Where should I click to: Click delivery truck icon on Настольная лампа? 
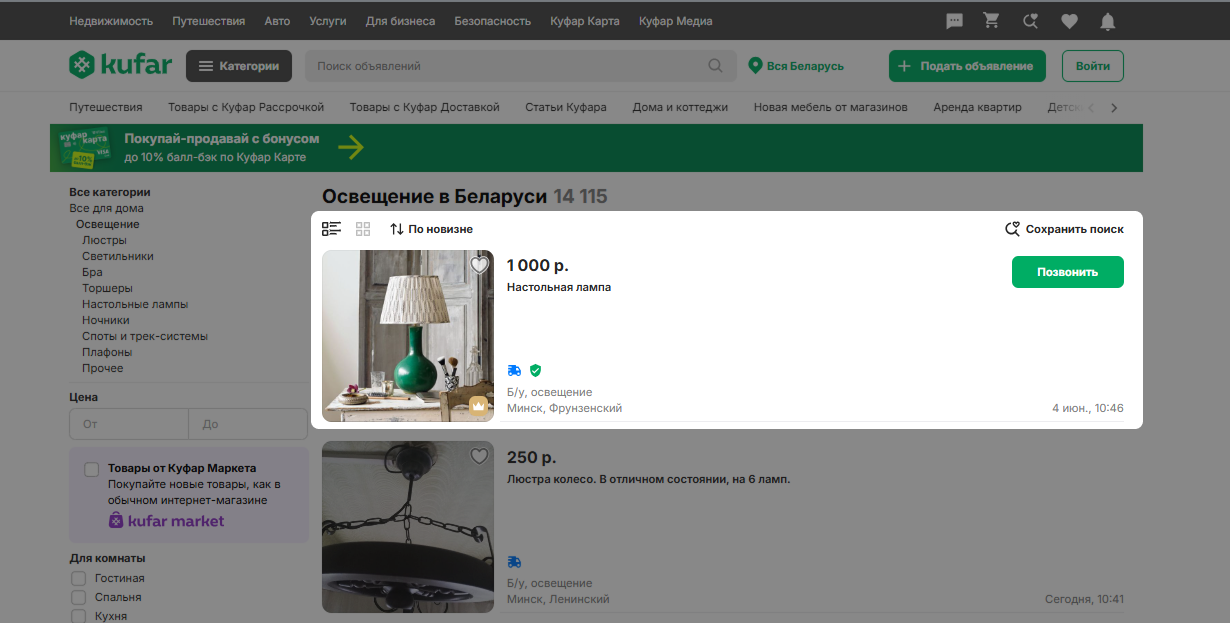[x=514, y=370]
